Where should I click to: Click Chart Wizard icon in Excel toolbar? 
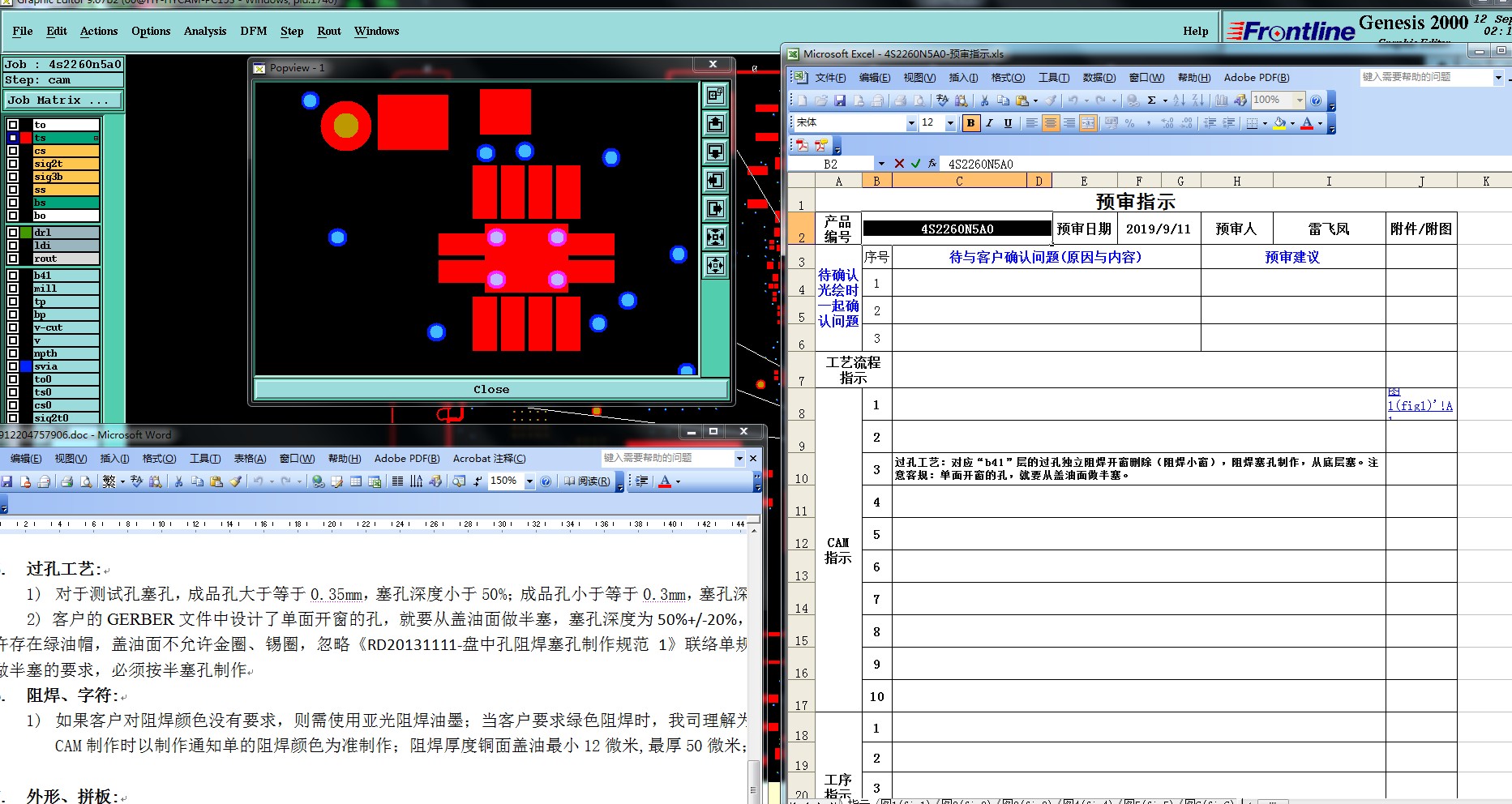tap(1221, 100)
